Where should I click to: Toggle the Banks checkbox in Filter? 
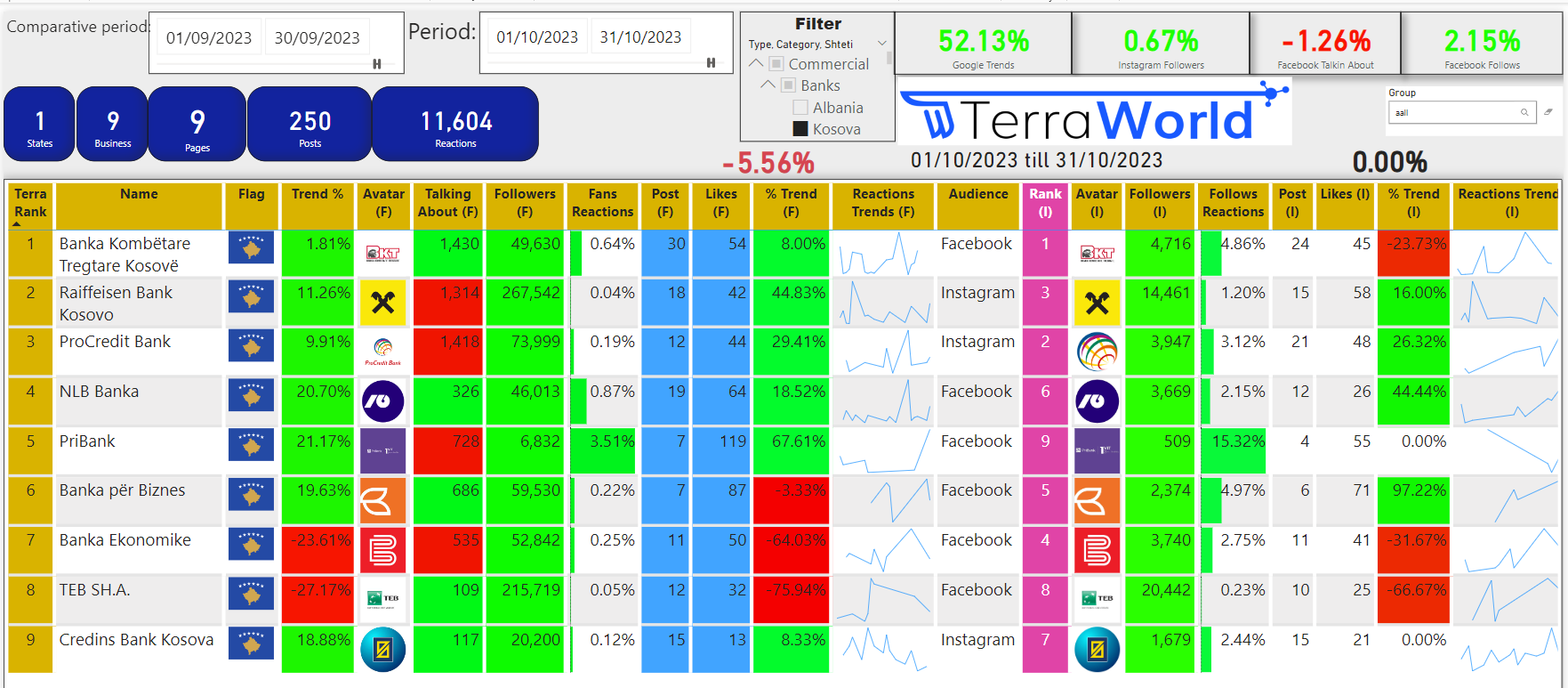788,85
